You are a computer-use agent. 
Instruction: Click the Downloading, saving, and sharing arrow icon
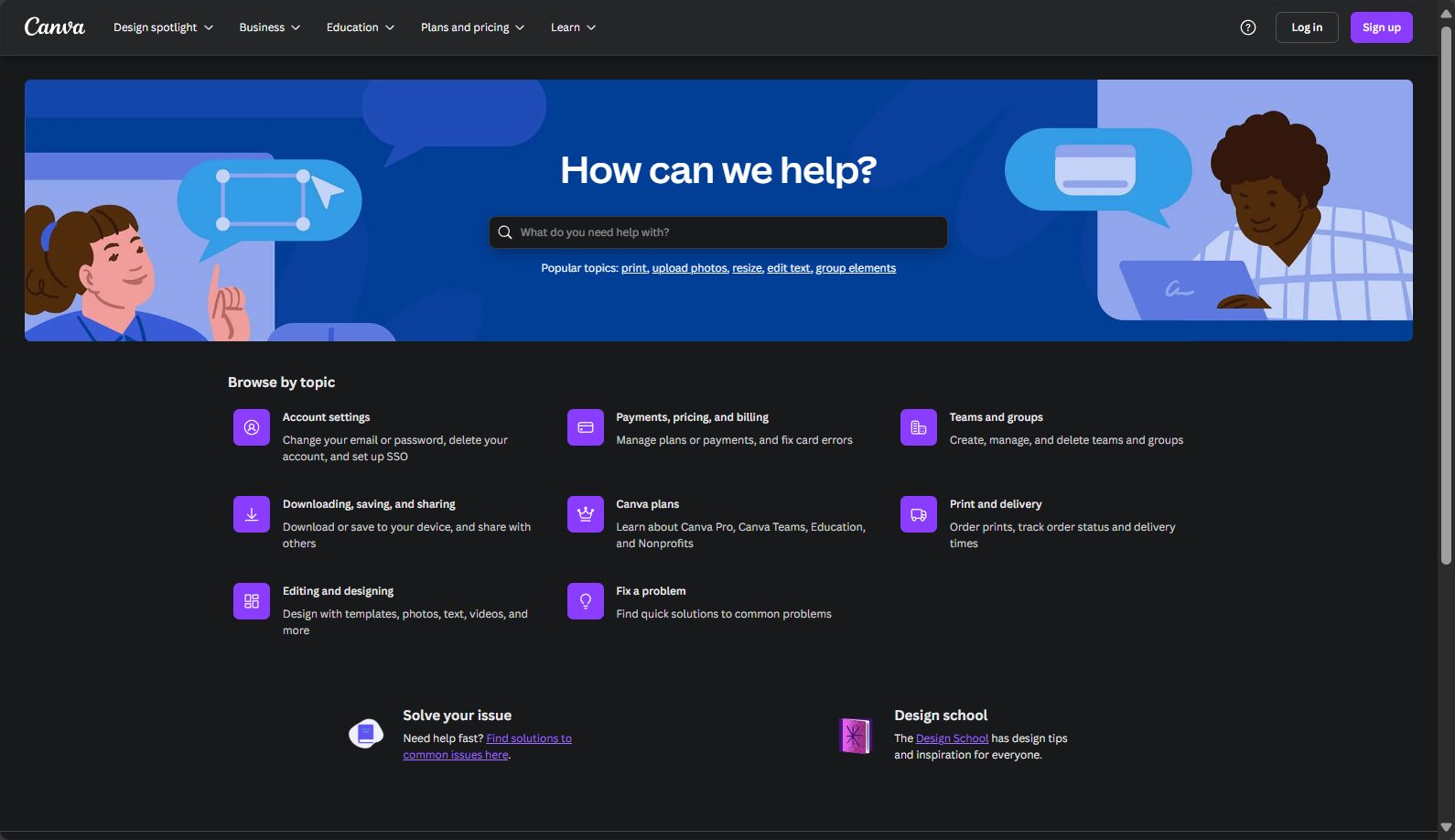click(252, 514)
